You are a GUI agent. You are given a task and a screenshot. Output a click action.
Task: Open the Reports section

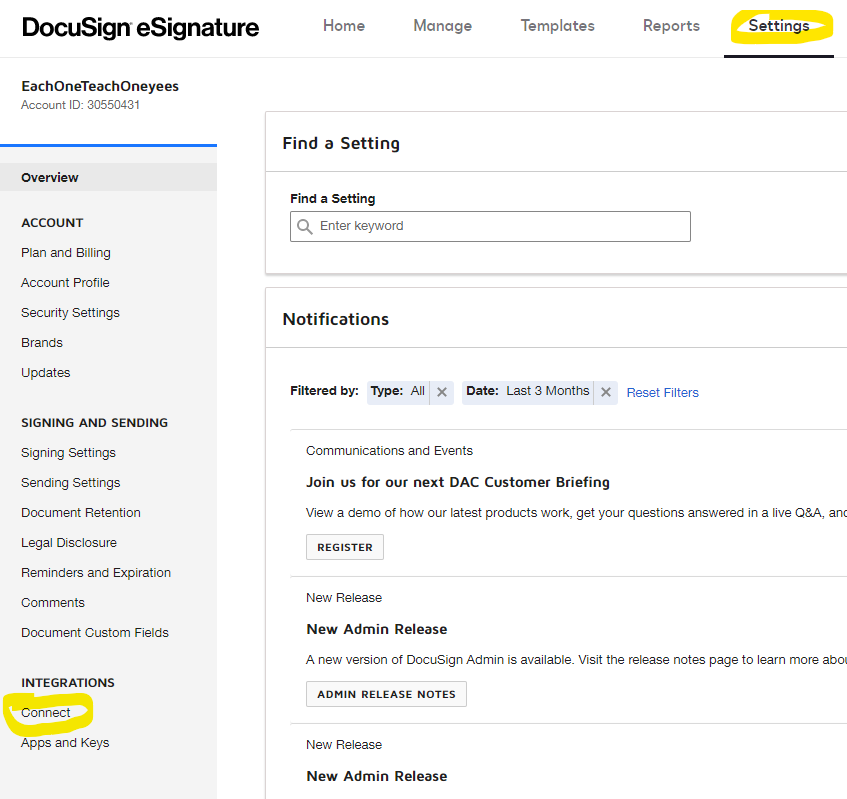(x=671, y=26)
